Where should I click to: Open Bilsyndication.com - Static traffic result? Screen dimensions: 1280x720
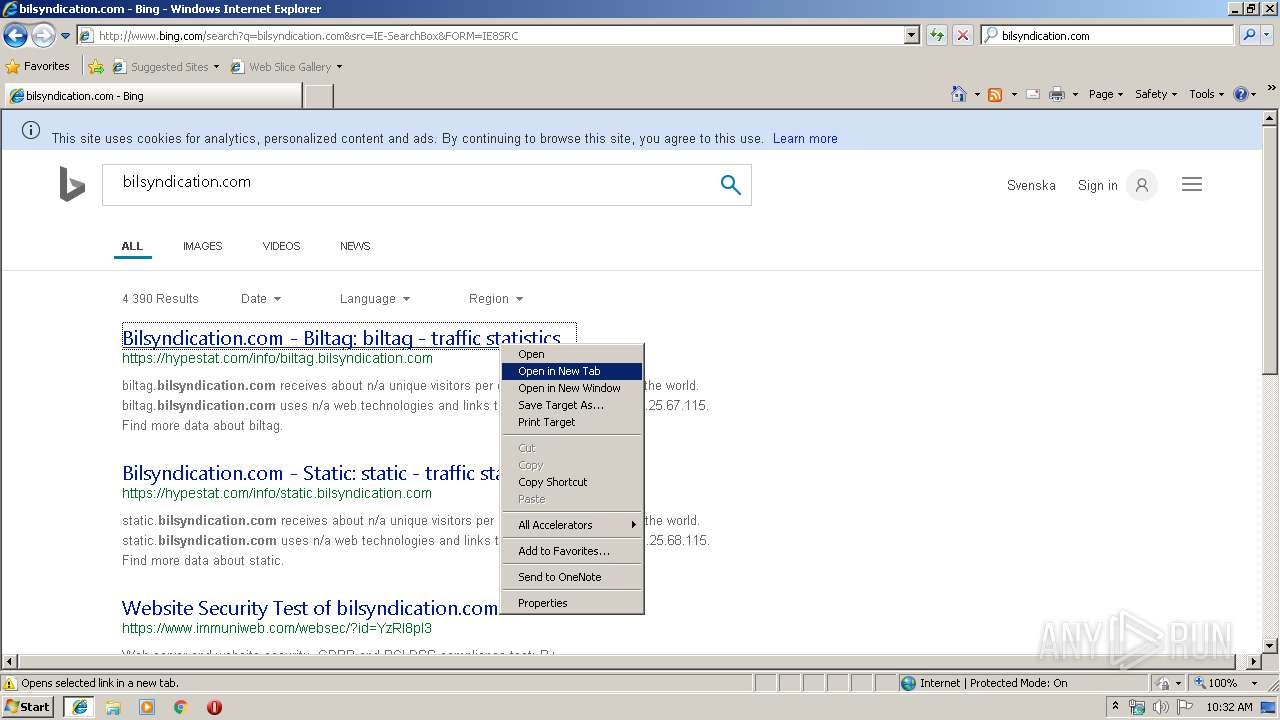pos(311,473)
